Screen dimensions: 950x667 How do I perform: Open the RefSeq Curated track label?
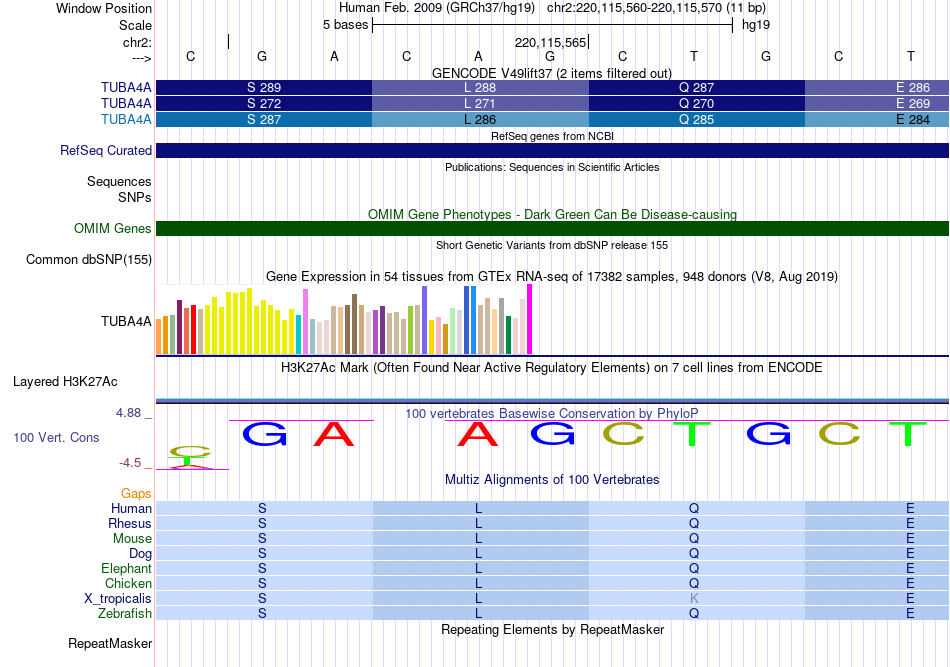106,150
